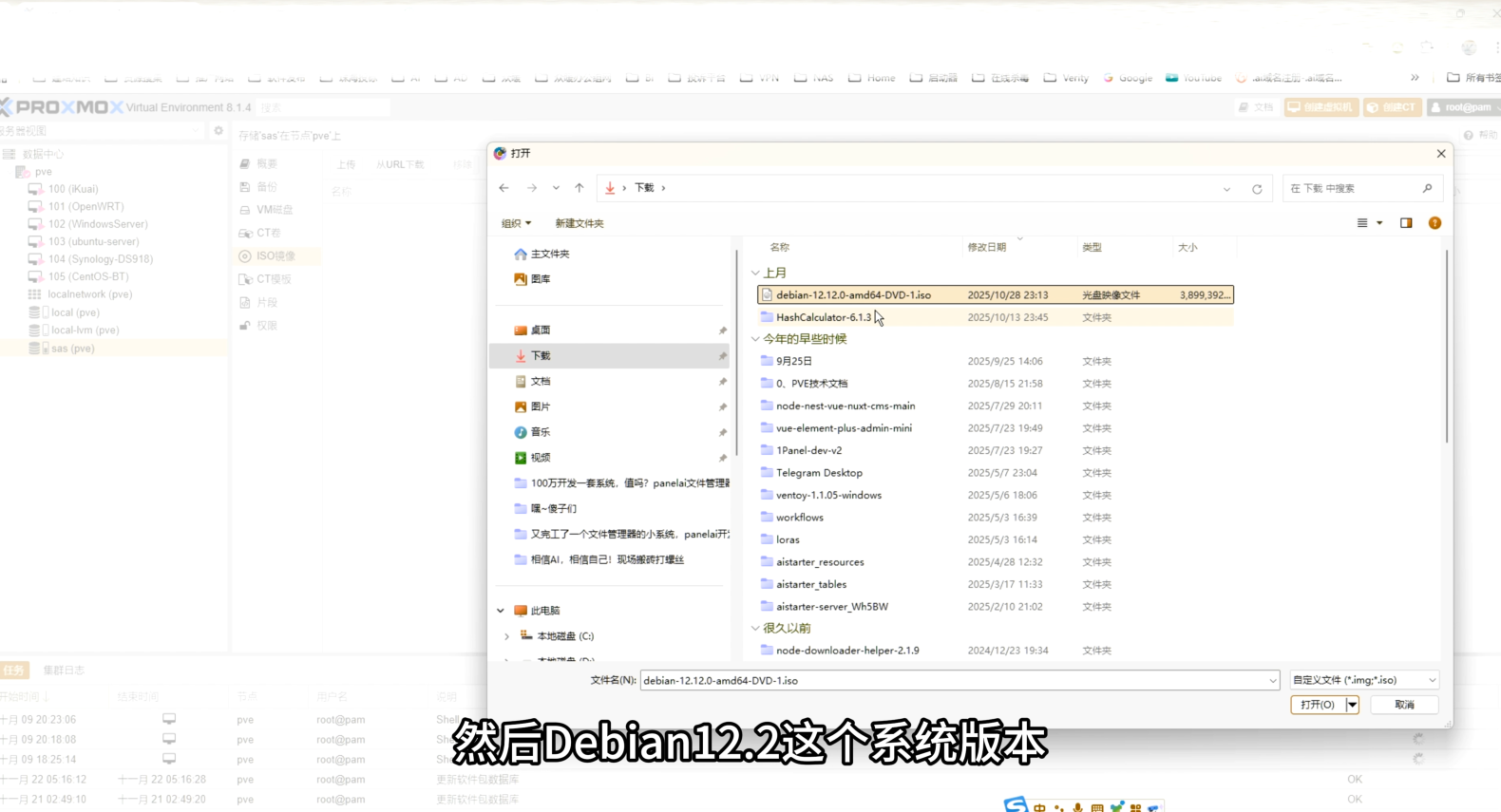
Task: Collapse the 上月 file group
Action: 755,273
